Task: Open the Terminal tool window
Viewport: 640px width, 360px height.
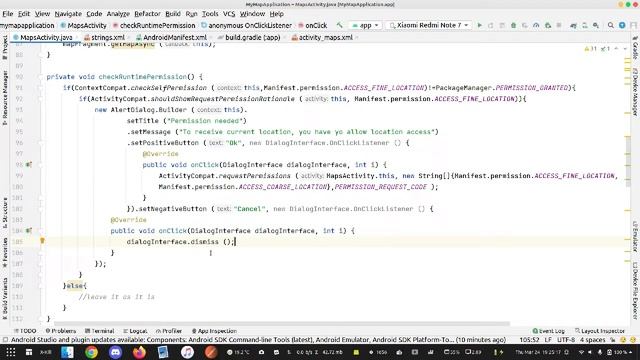Action: [100, 331]
